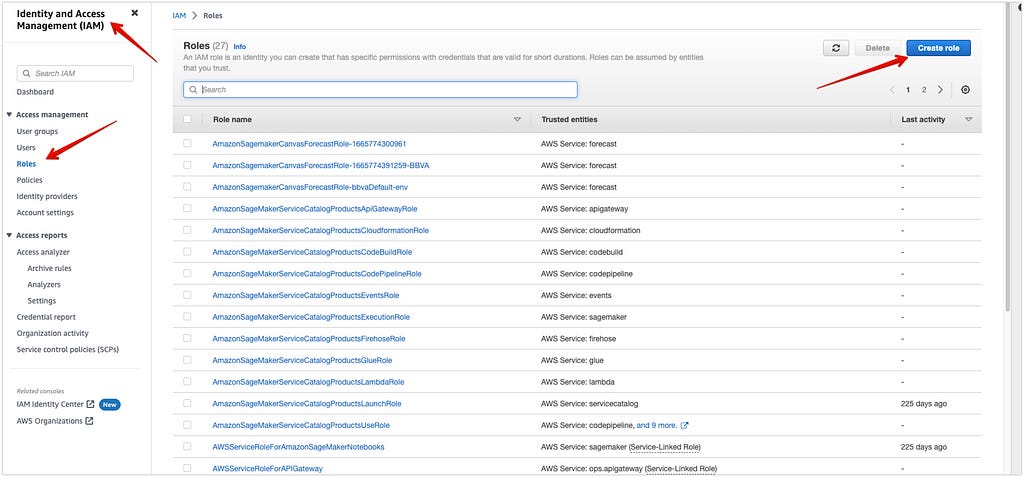This screenshot has width=1024, height=477.
Task: Click the IAM Identity Center link
Action: click(50, 404)
